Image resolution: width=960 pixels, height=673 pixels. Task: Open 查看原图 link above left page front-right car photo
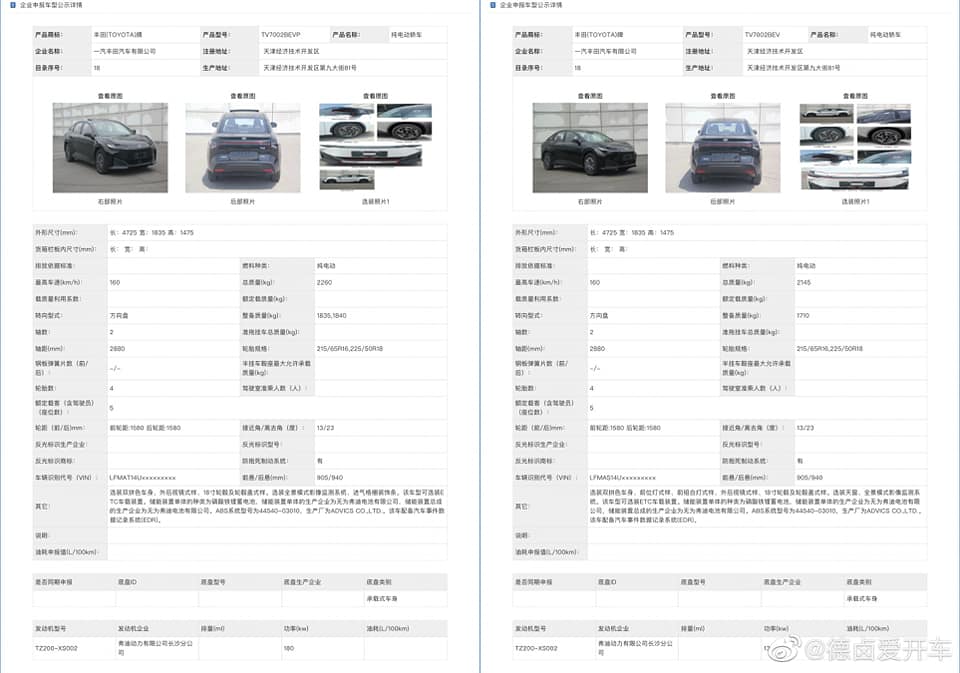click(110, 96)
